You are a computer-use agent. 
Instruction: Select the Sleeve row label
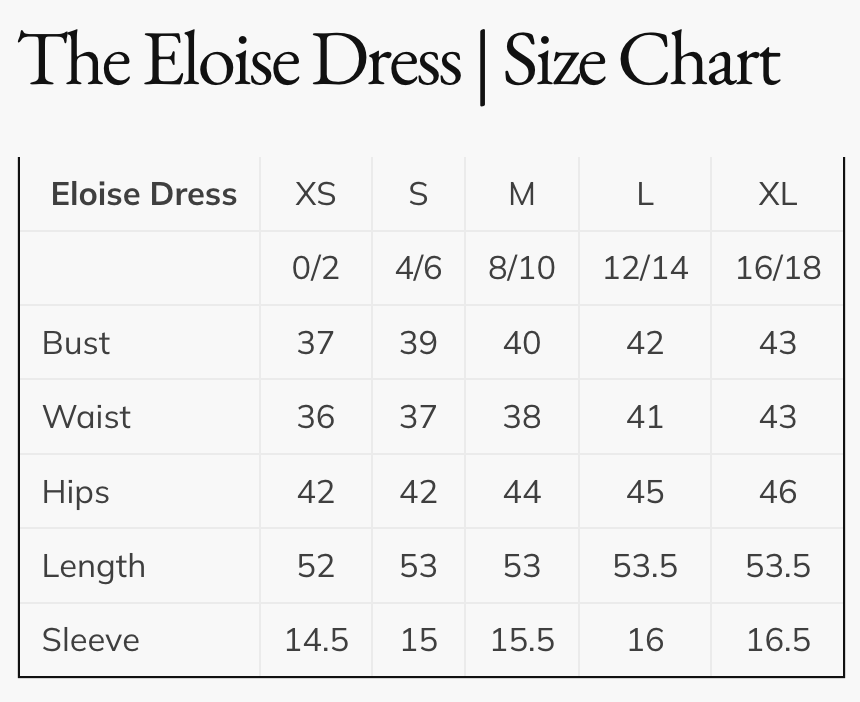tap(90, 640)
